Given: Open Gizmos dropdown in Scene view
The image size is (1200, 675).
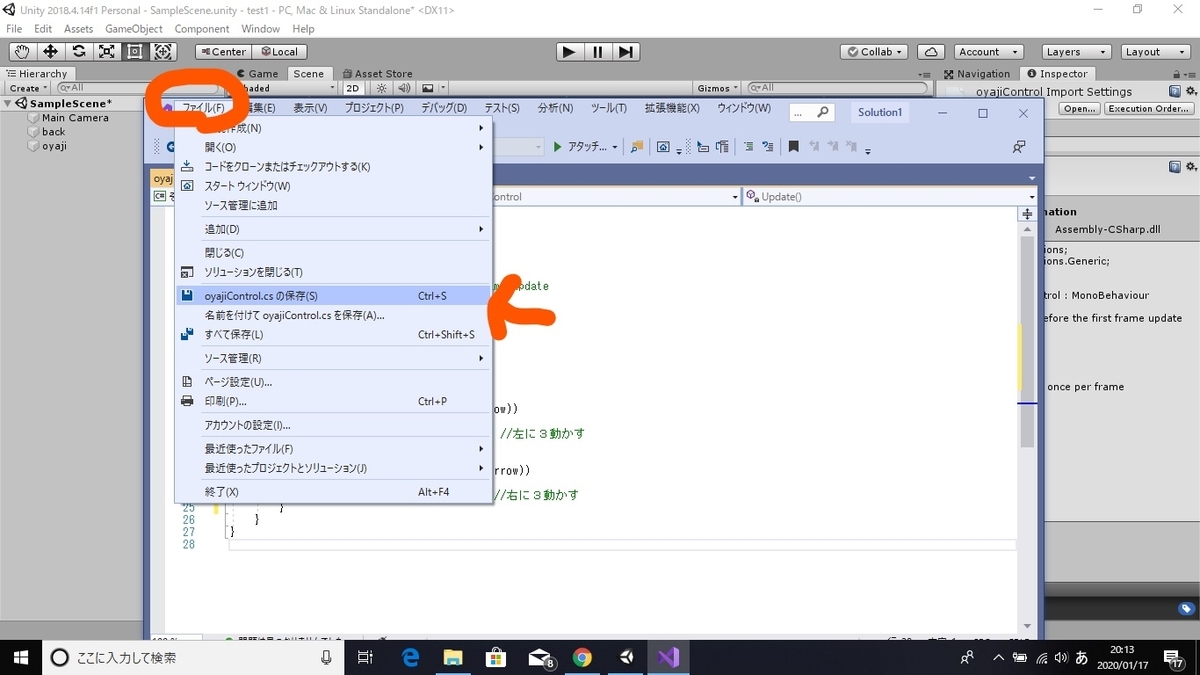Looking at the screenshot, I should [718, 88].
